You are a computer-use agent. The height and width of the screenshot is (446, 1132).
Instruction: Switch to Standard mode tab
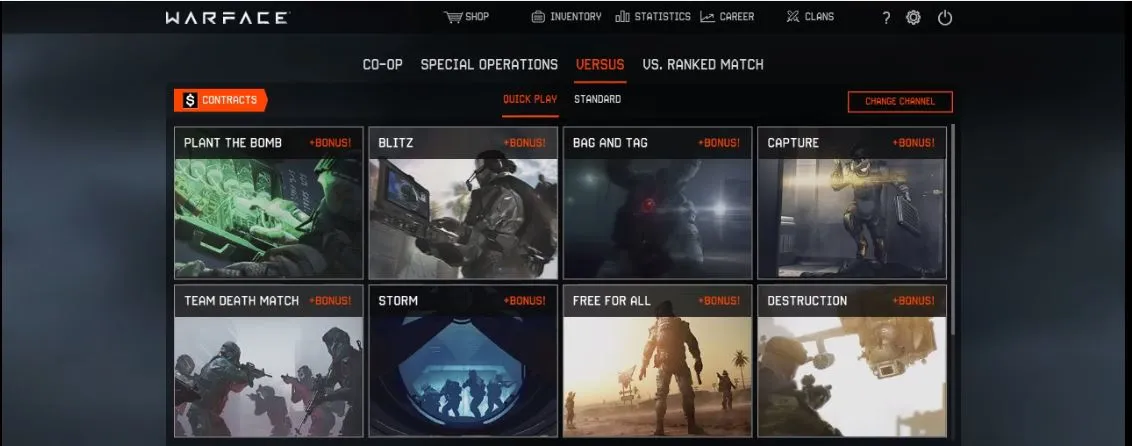[597, 100]
